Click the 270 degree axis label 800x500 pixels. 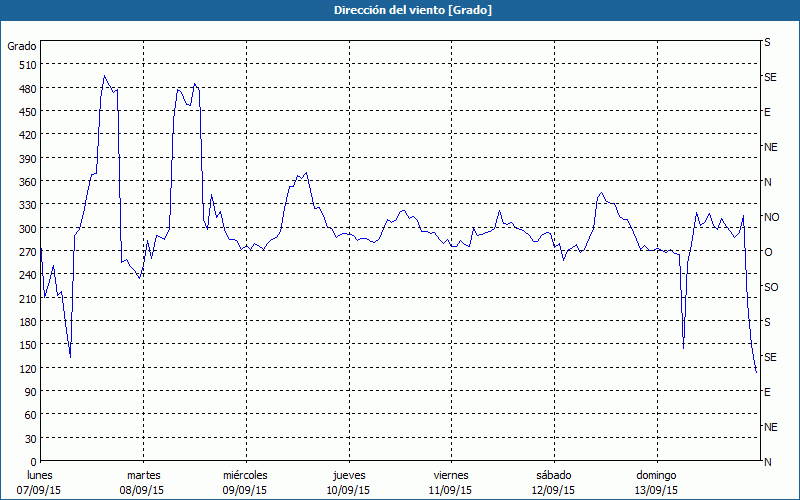point(24,252)
